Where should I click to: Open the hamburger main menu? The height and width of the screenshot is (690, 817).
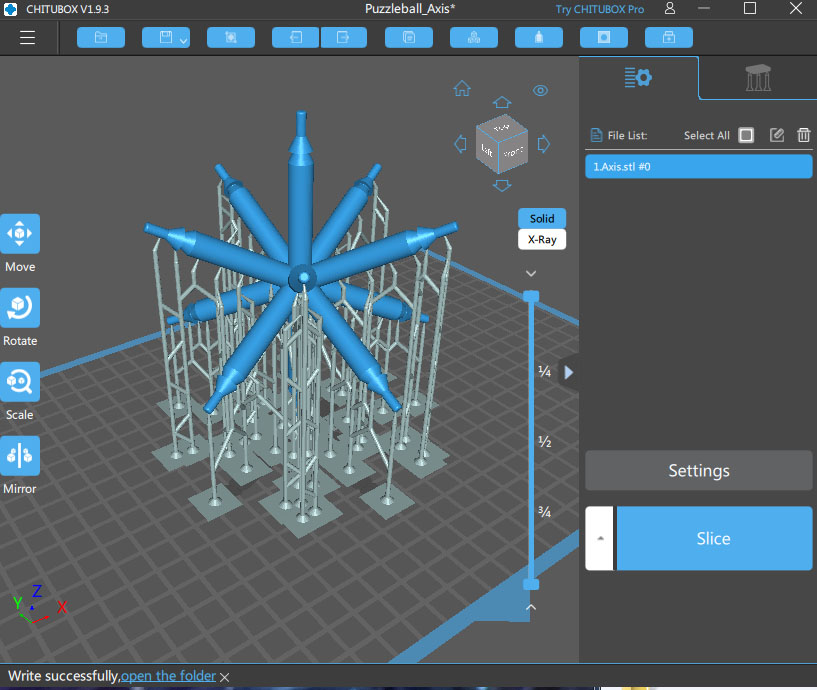point(27,38)
